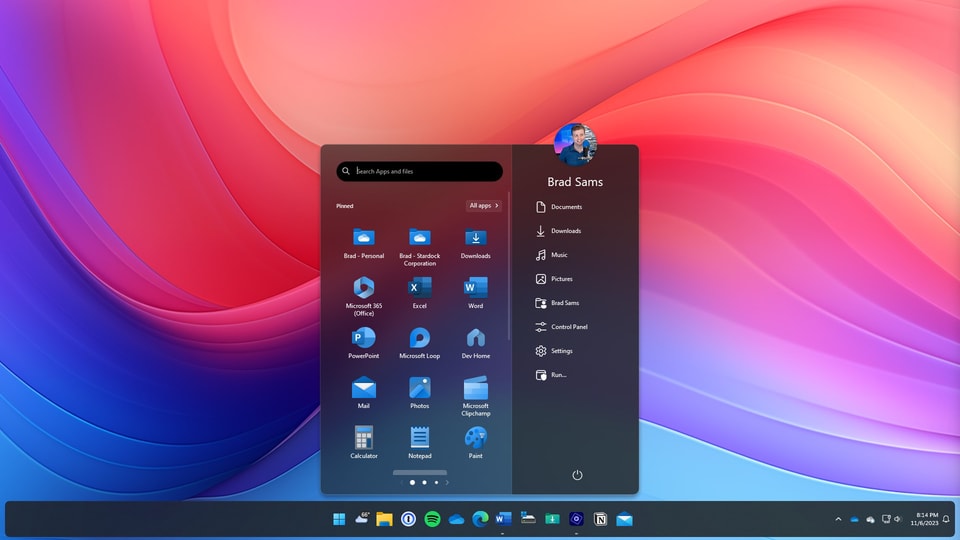Viewport: 960px width, 540px height.
Task: Open Brad - Stardock Corporation pinned folder
Action: 419,247
